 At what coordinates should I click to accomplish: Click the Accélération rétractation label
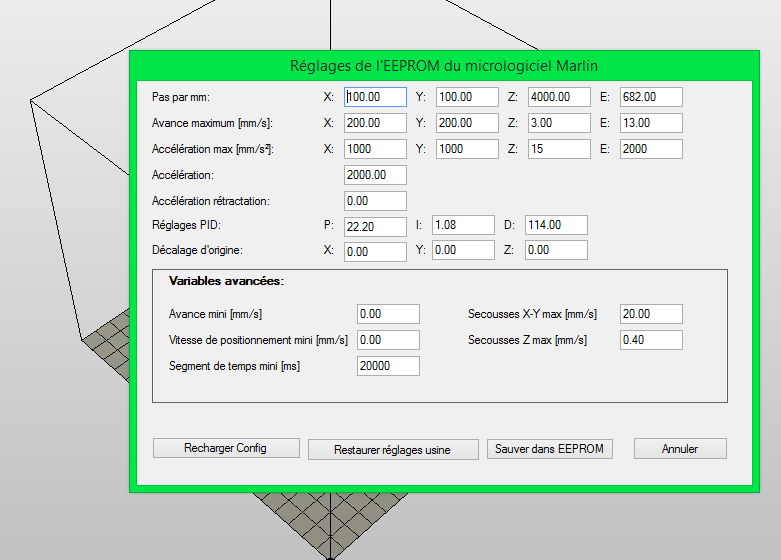tap(211, 201)
